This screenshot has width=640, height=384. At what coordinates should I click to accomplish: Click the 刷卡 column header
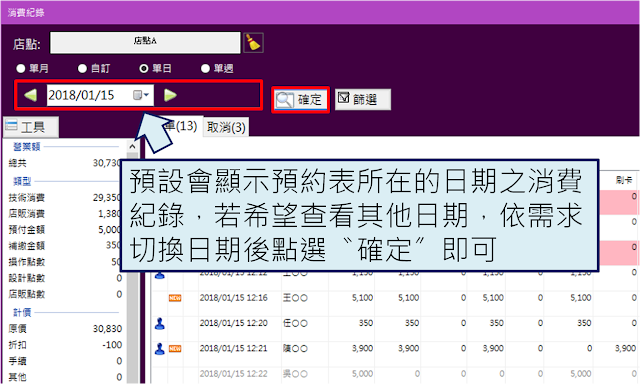624,180
